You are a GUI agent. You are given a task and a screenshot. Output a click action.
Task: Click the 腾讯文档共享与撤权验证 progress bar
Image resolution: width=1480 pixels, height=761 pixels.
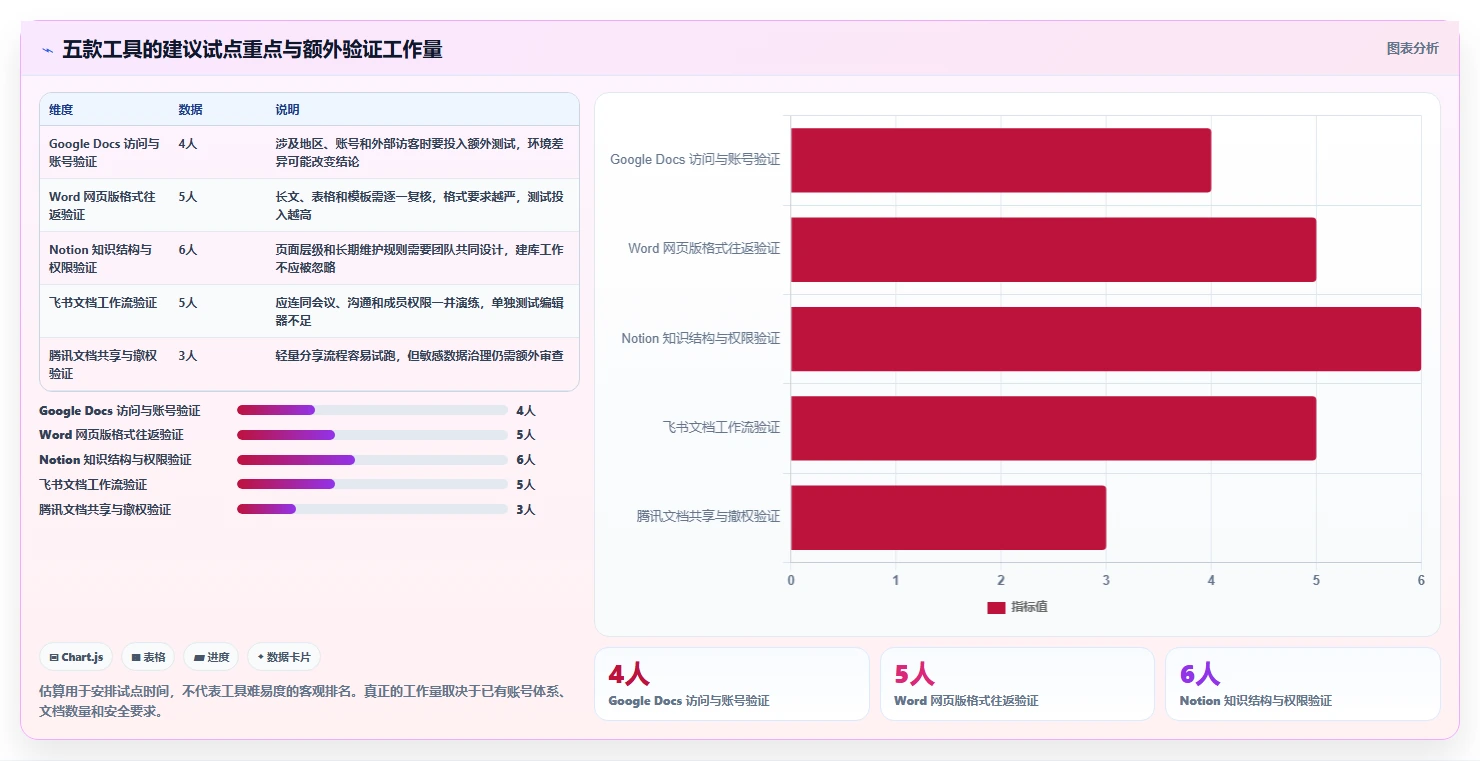[x=372, y=509]
